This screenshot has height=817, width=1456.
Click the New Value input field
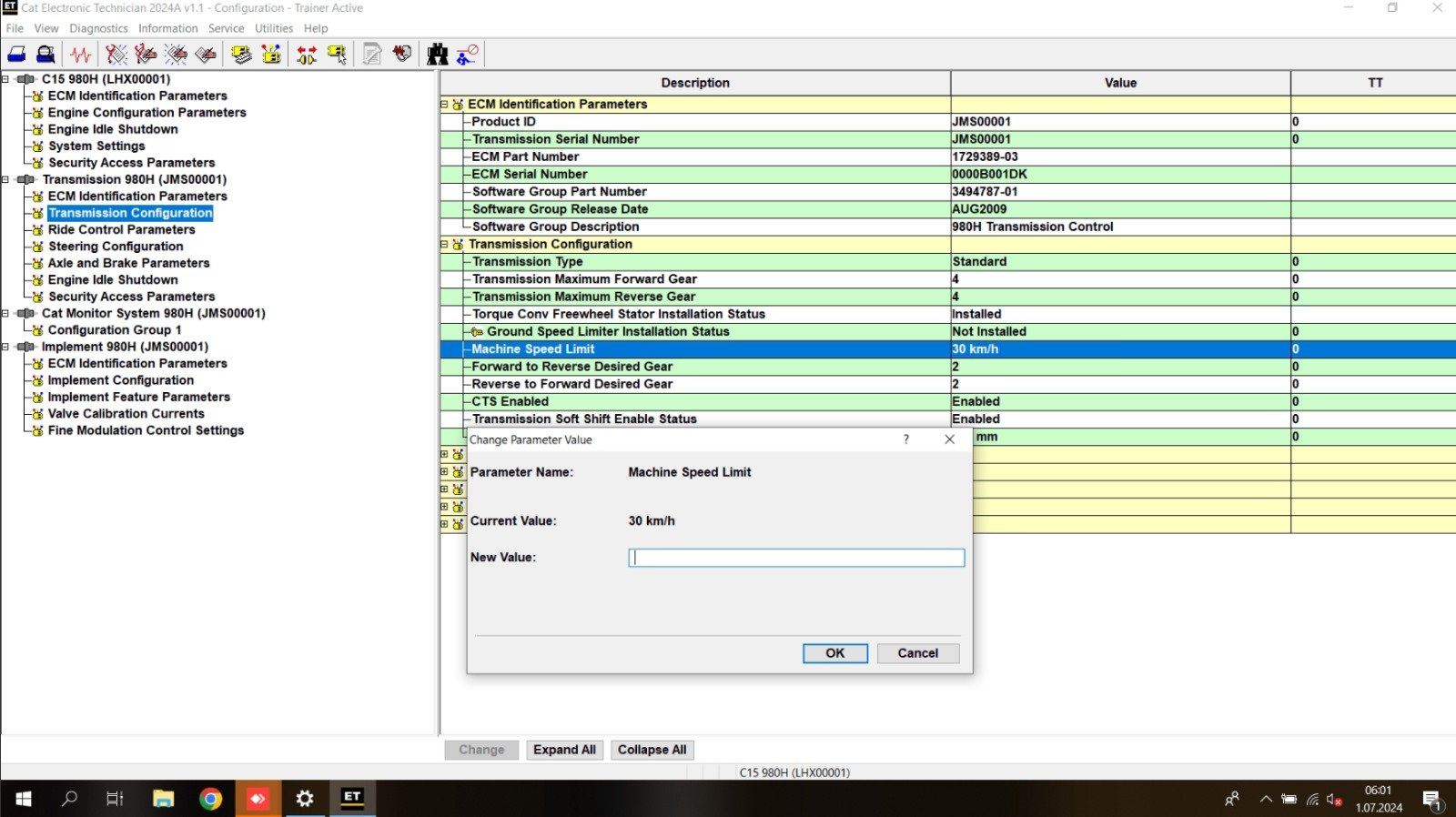click(x=796, y=558)
